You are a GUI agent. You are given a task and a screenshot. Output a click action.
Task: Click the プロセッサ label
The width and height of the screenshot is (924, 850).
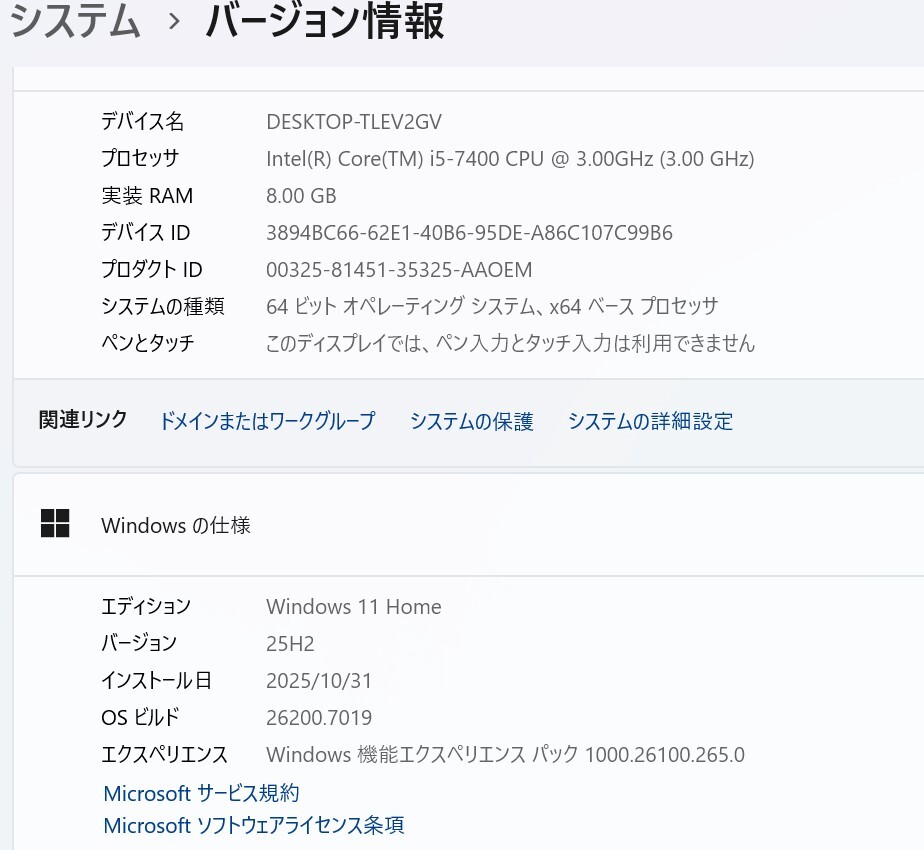click(x=140, y=158)
